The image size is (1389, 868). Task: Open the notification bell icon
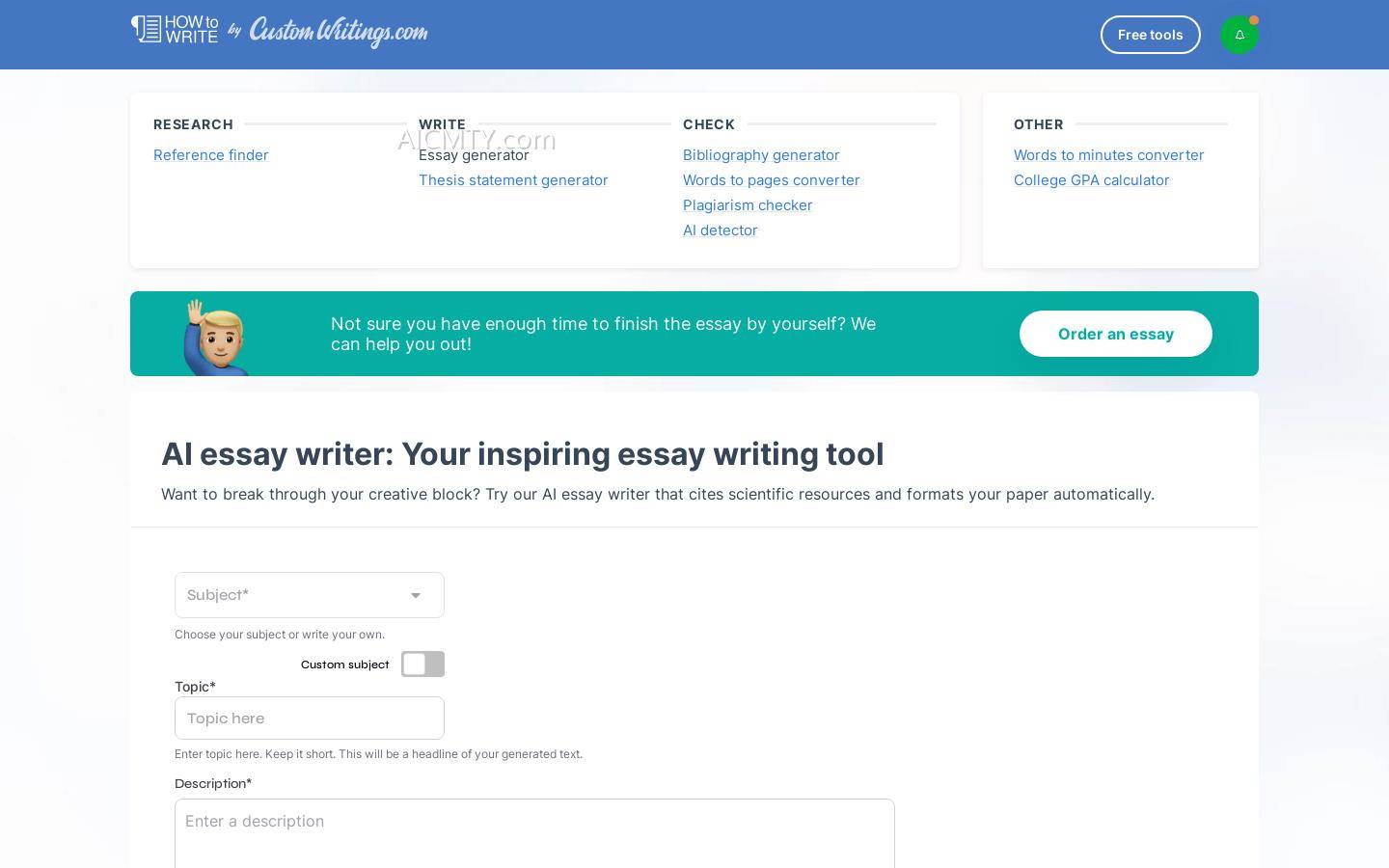point(1239,35)
